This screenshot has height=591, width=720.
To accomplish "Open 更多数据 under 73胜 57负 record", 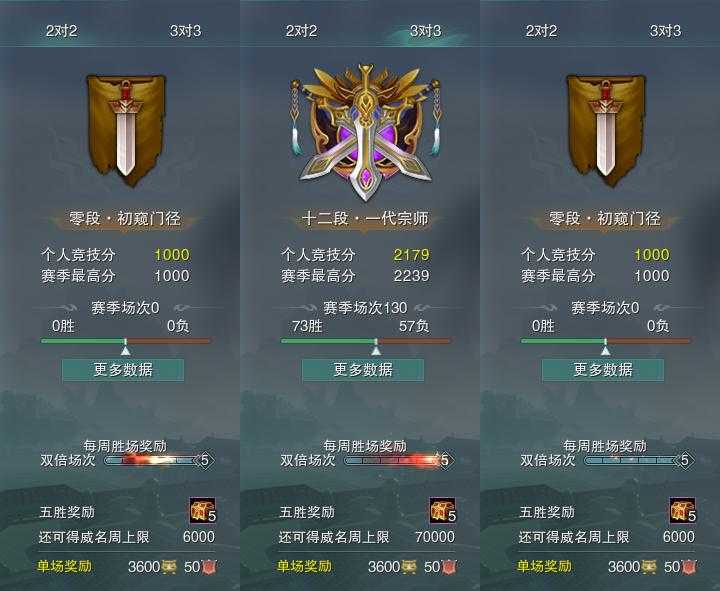I will click(363, 370).
